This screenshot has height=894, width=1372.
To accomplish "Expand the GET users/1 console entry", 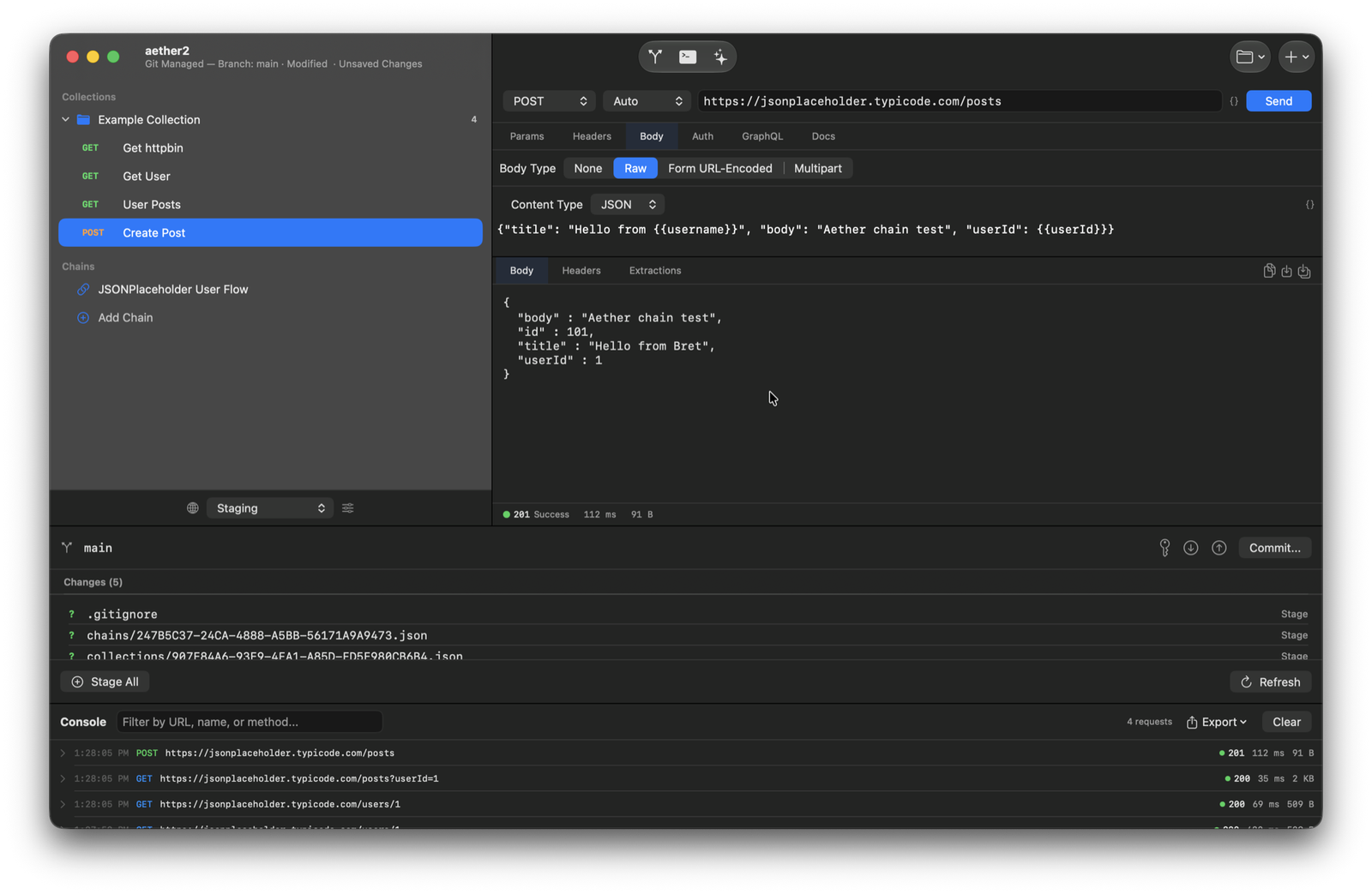I will click(x=63, y=805).
